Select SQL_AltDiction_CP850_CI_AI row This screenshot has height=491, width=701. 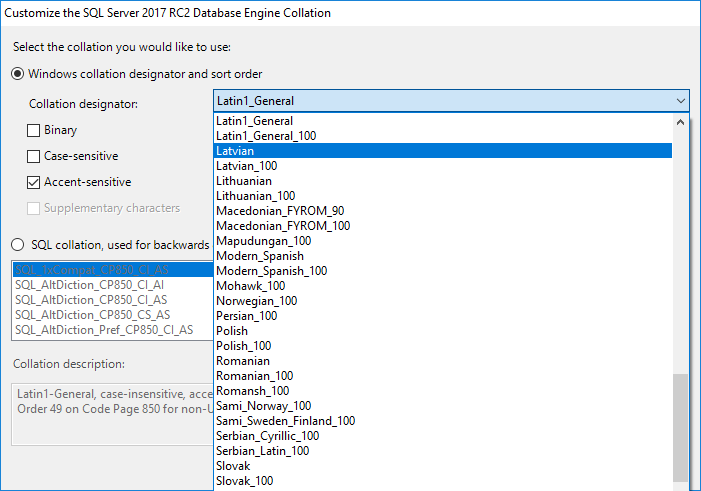113,285
